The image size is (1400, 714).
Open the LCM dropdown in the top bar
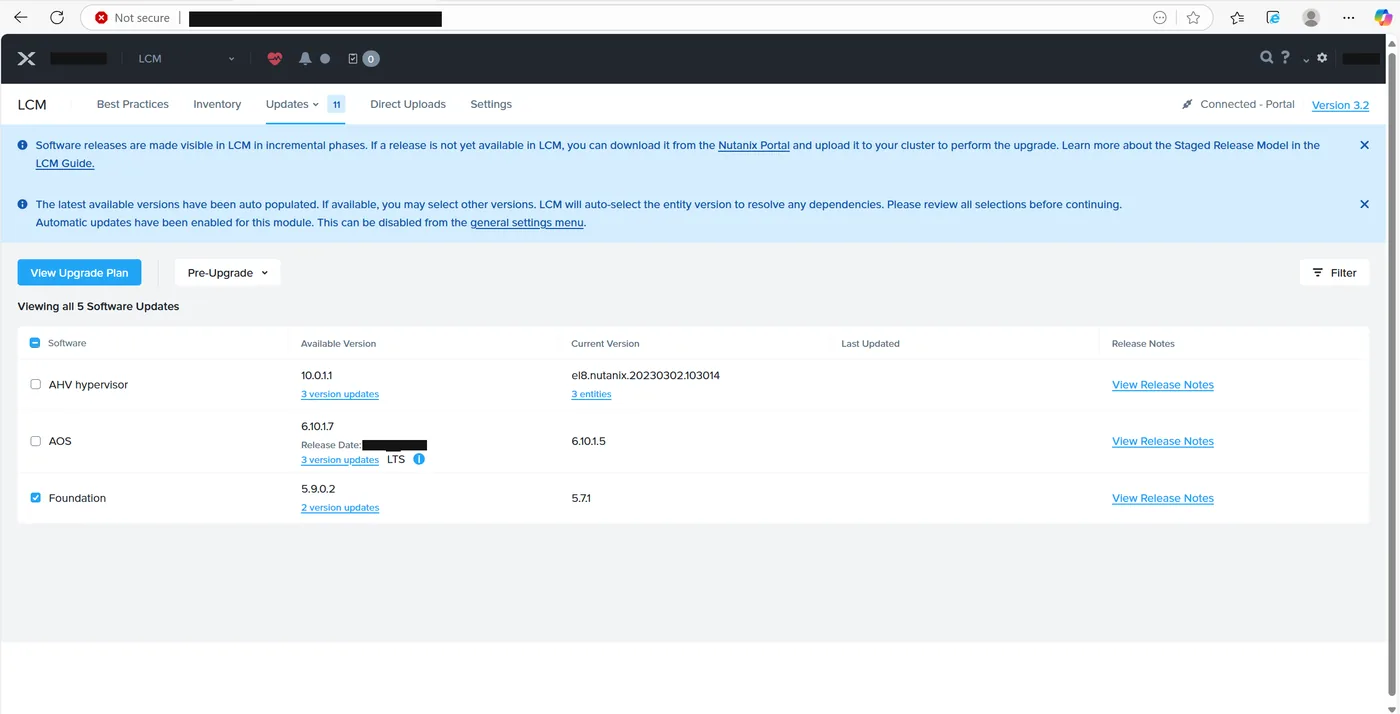[186, 59]
